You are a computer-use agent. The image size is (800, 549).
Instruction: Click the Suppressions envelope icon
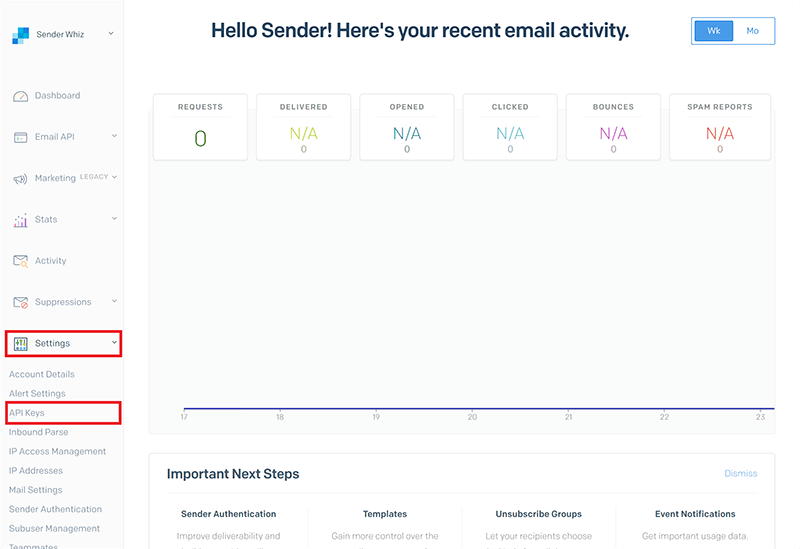[x=20, y=302]
